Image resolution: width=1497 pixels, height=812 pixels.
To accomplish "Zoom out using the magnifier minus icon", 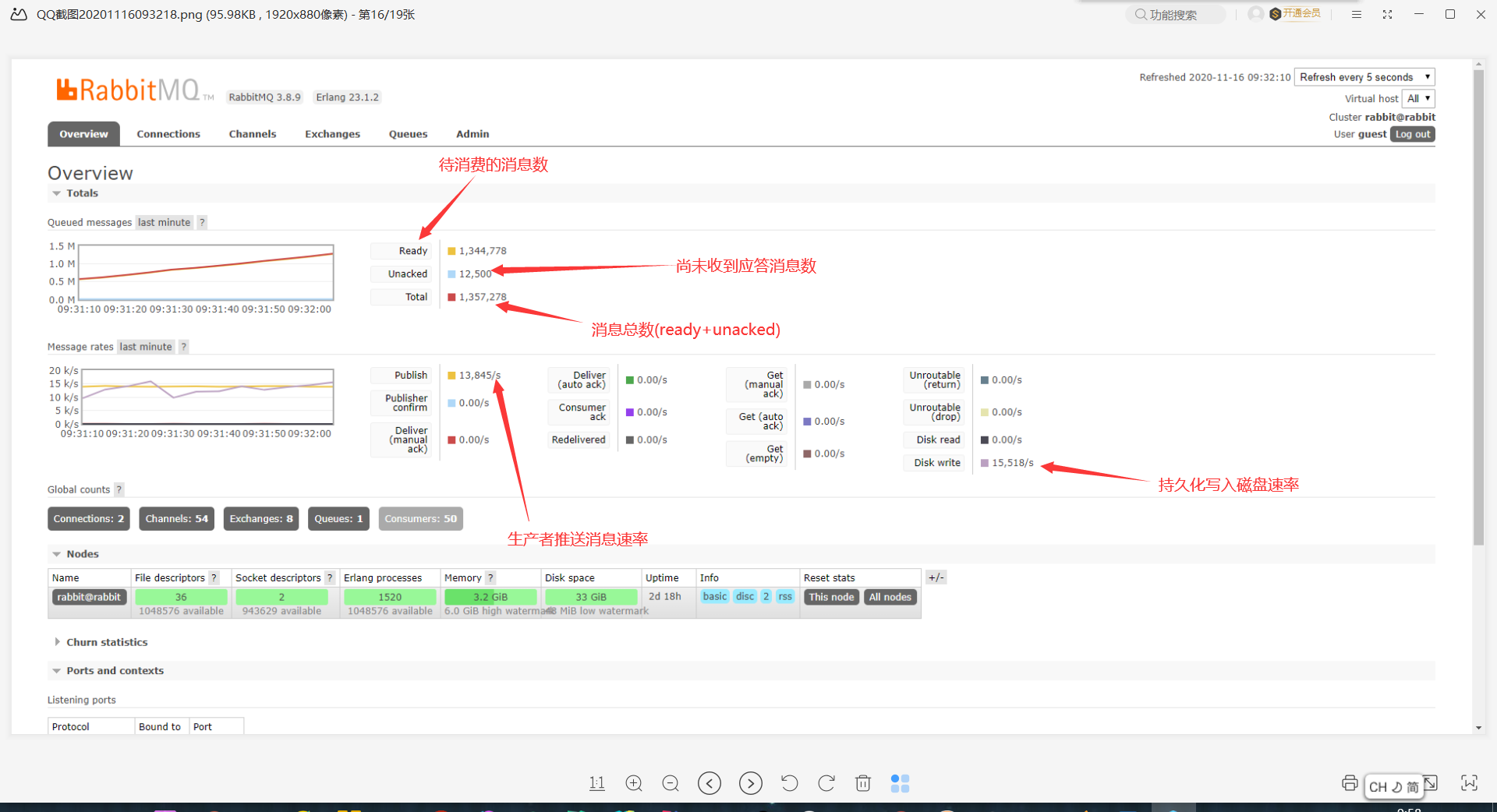I will point(671,783).
